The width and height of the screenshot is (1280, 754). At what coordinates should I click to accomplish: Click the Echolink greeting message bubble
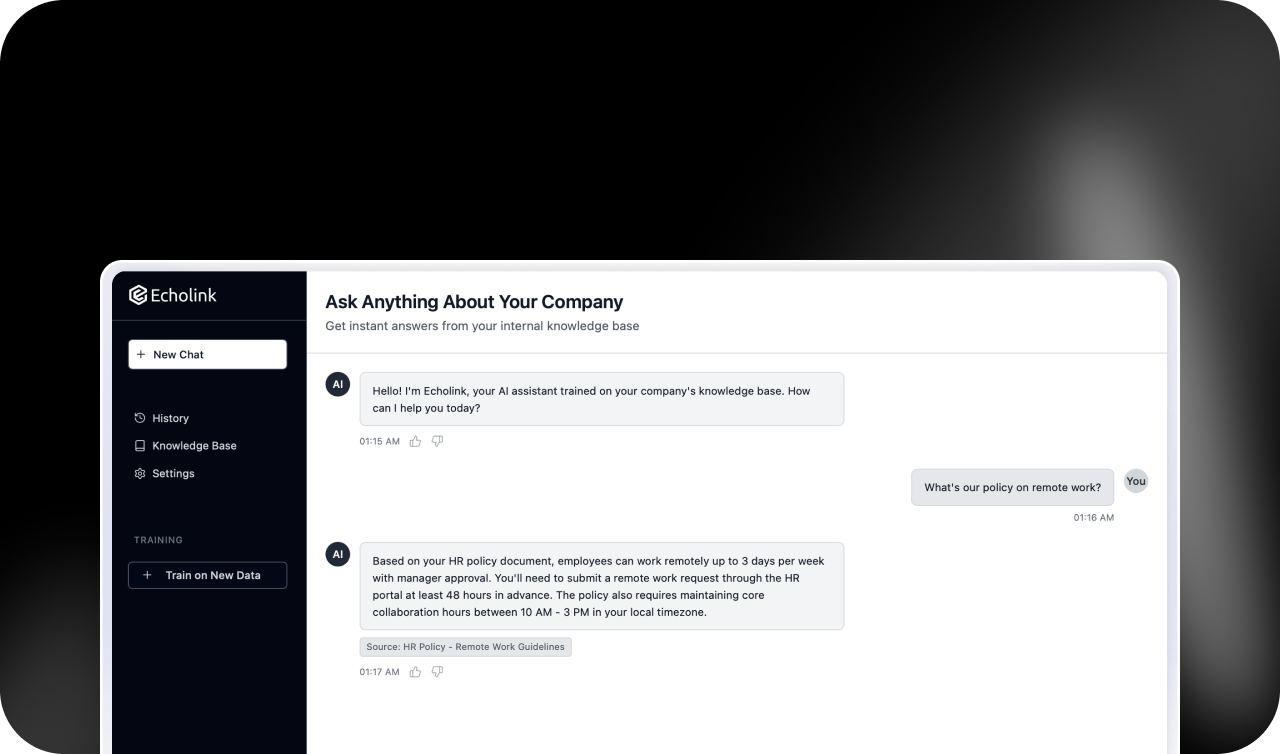coord(601,399)
